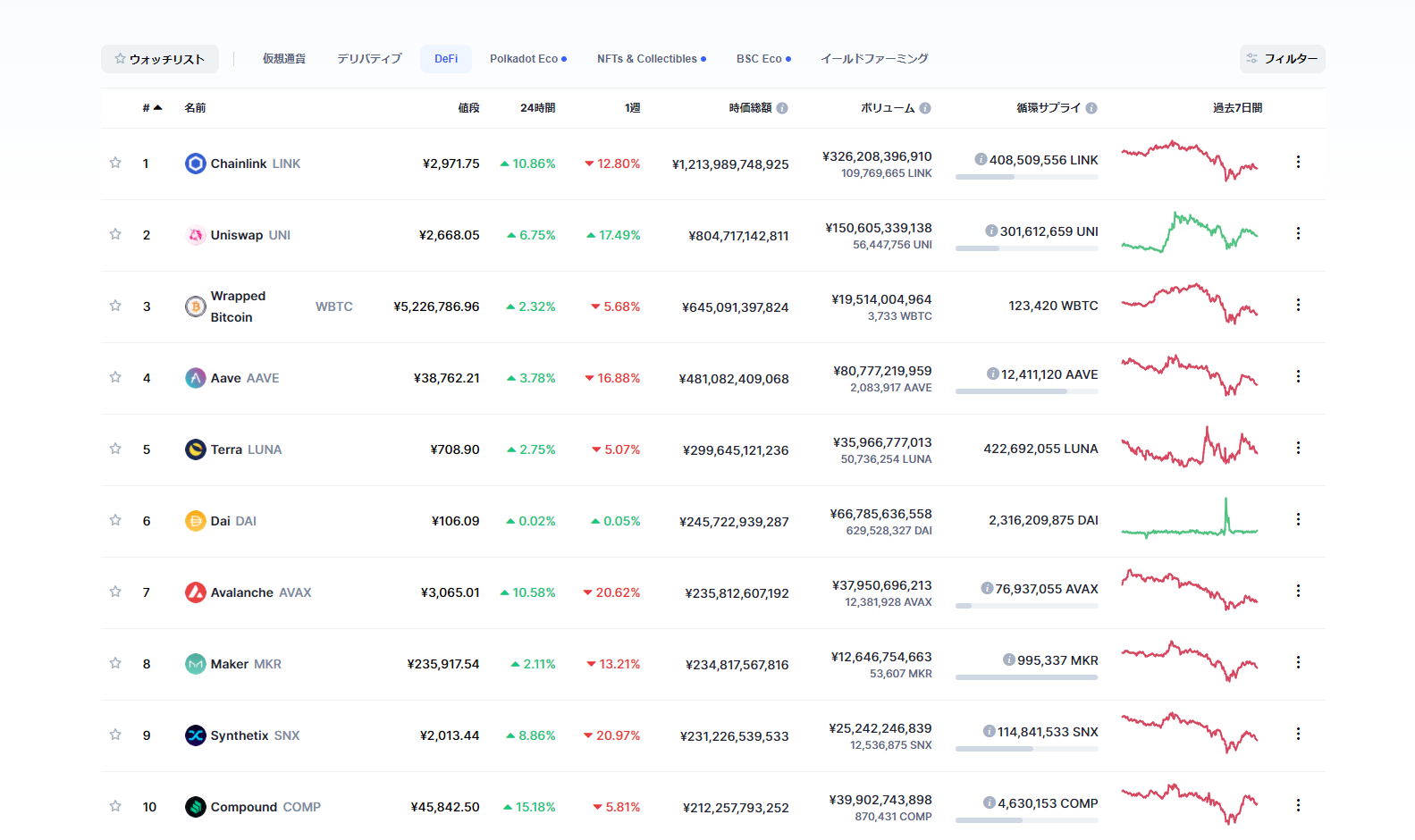
Task: Star Wrapped Bitcoin for the watchlist
Action: click(x=115, y=306)
